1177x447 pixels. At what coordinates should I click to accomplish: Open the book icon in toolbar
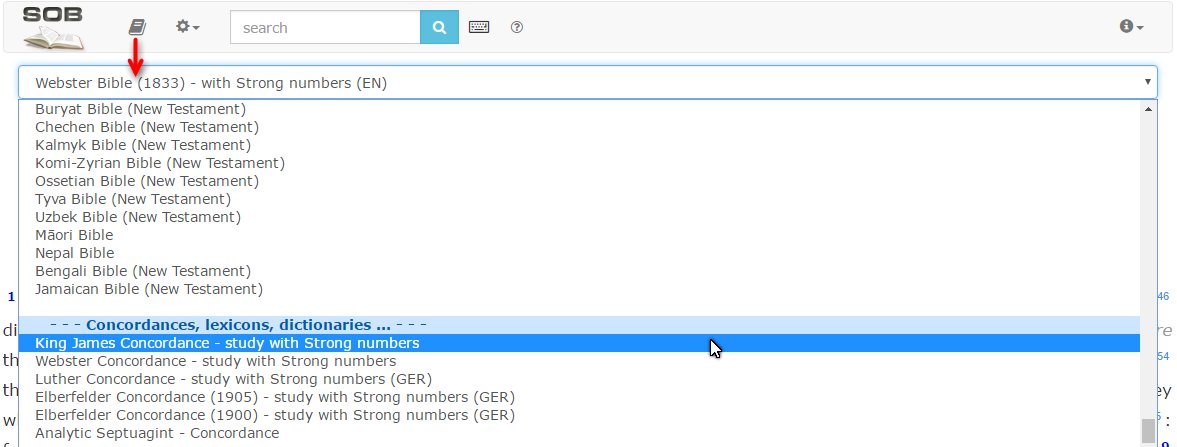(137, 27)
